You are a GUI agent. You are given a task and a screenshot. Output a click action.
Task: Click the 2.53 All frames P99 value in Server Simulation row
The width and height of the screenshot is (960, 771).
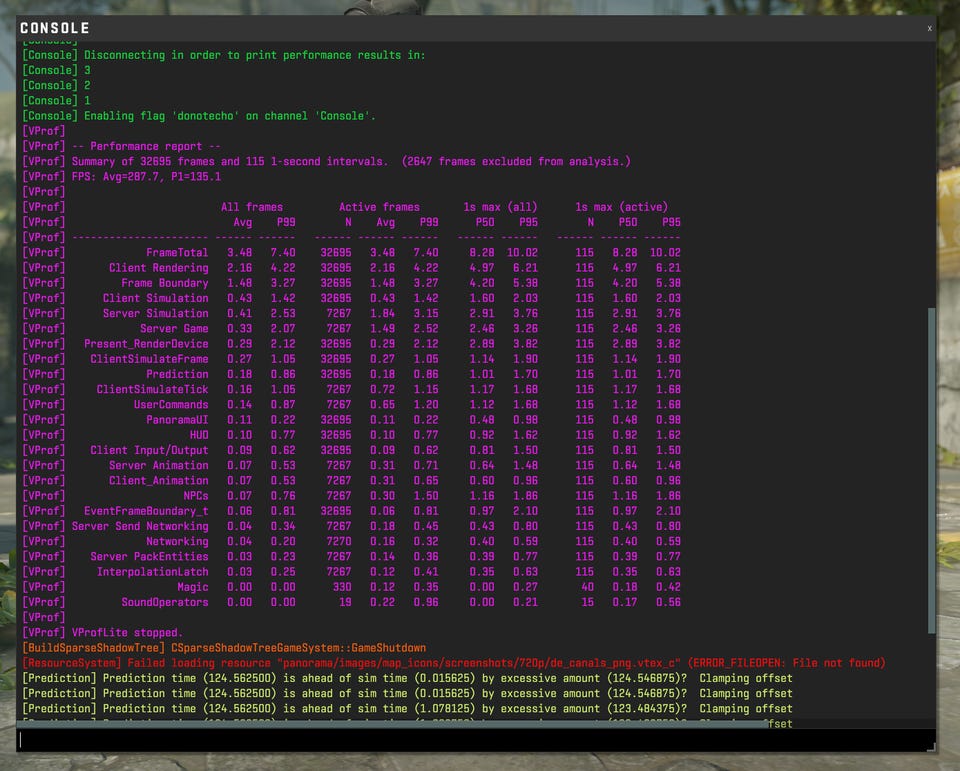pos(283,313)
